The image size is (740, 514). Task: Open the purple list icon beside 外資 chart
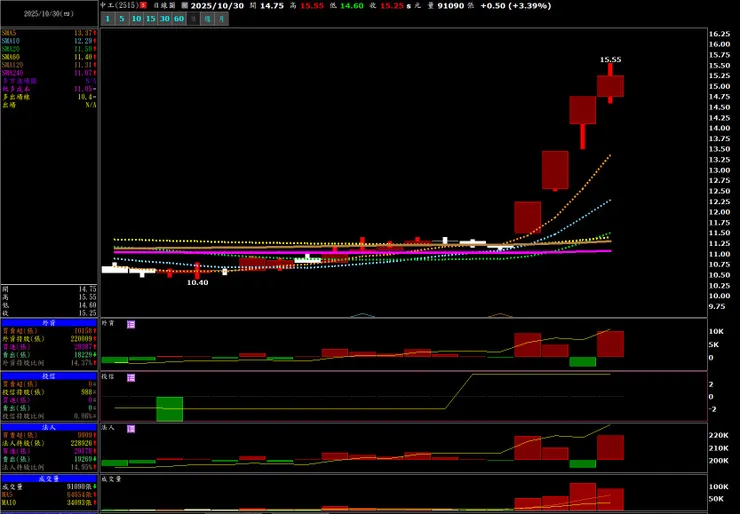[131, 324]
